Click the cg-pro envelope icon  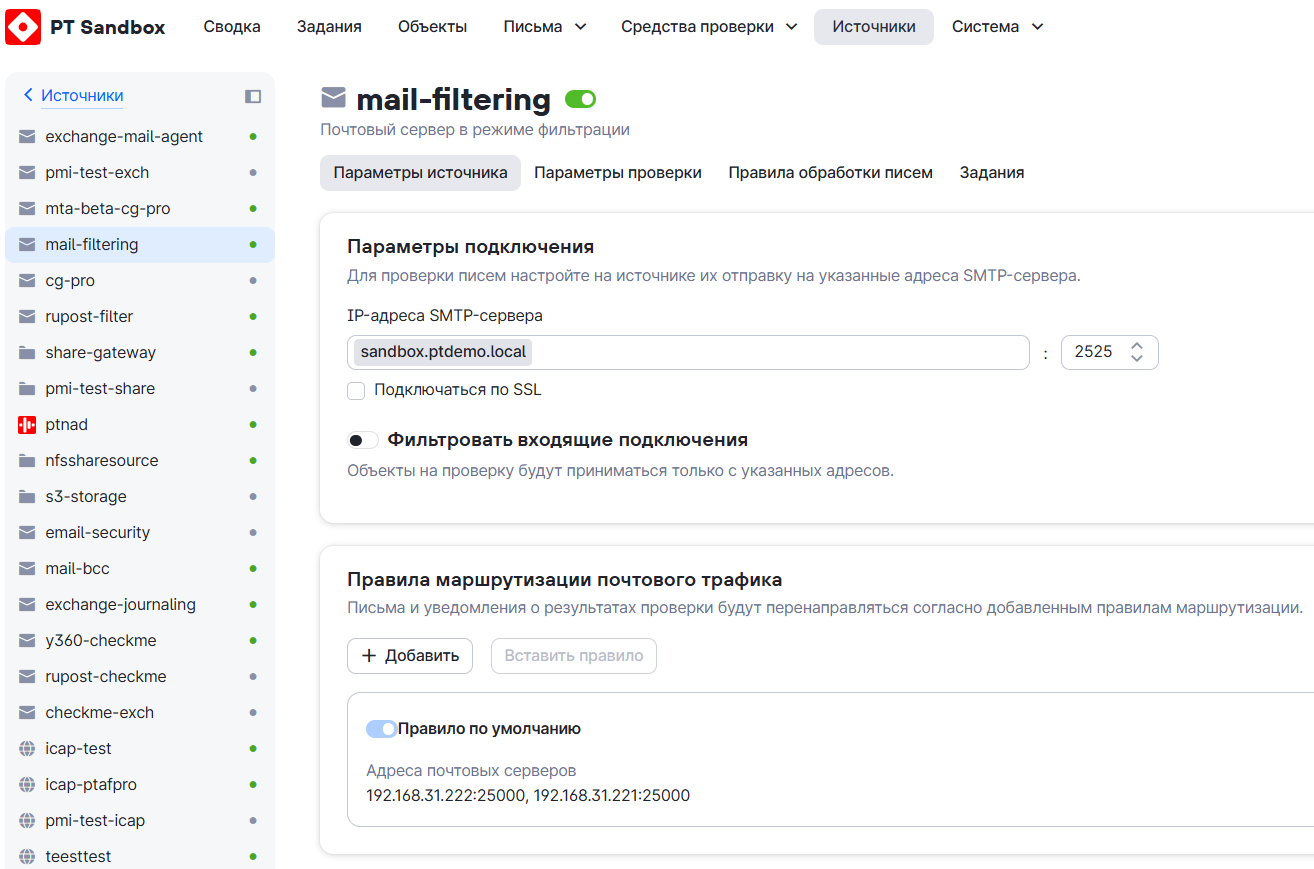pos(27,281)
